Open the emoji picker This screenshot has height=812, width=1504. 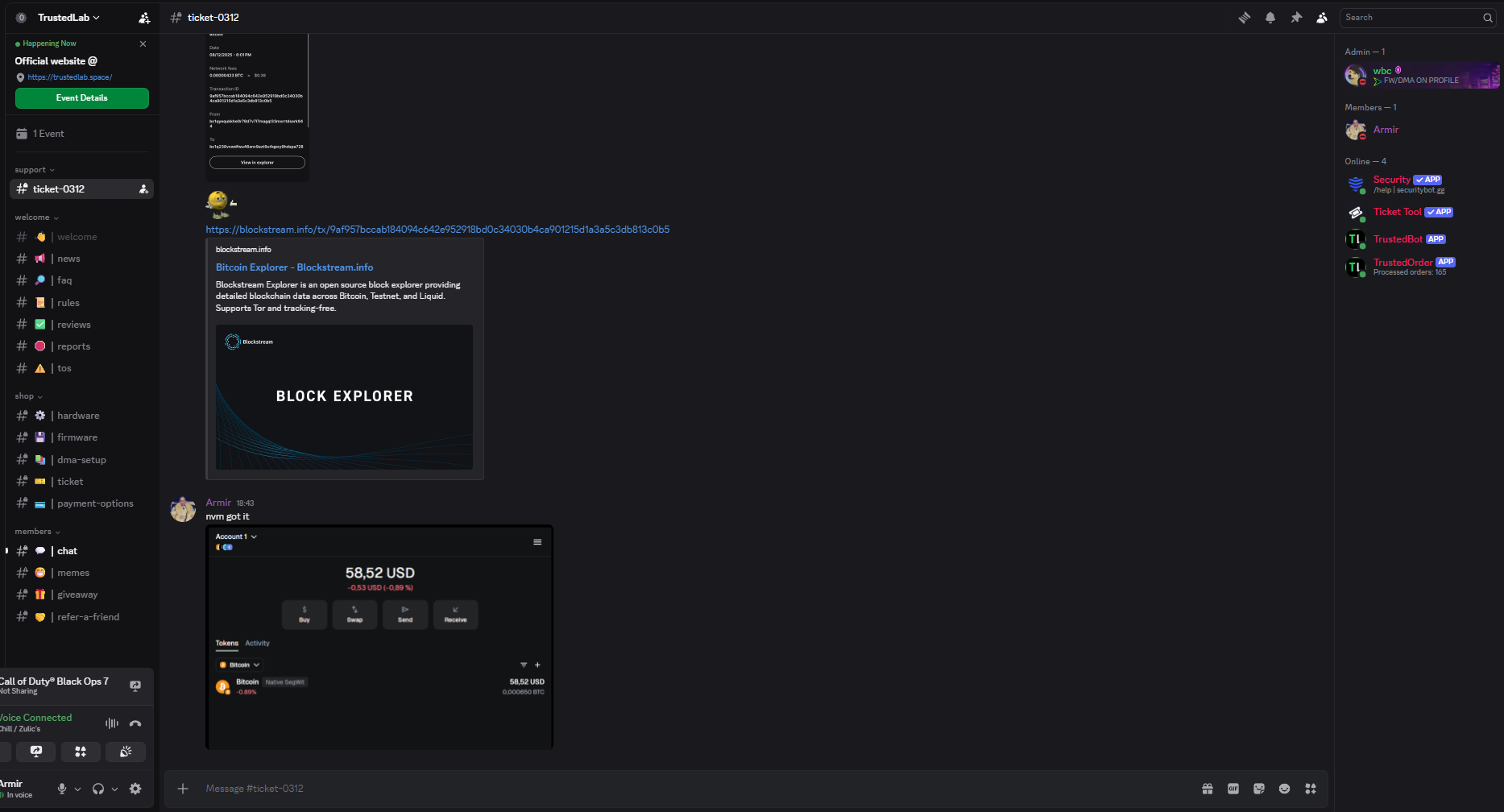coord(1285,789)
